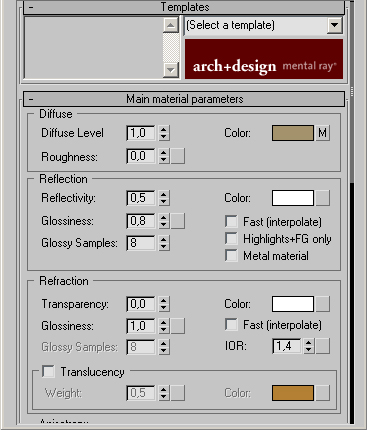Enable Metal material checkbox
This screenshot has width=367, height=430.
pos(231,256)
